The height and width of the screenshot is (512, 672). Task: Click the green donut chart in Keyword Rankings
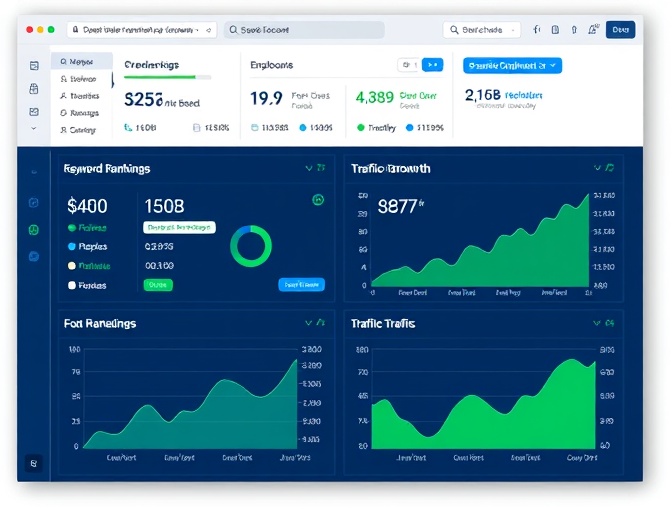click(x=251, y=246)
